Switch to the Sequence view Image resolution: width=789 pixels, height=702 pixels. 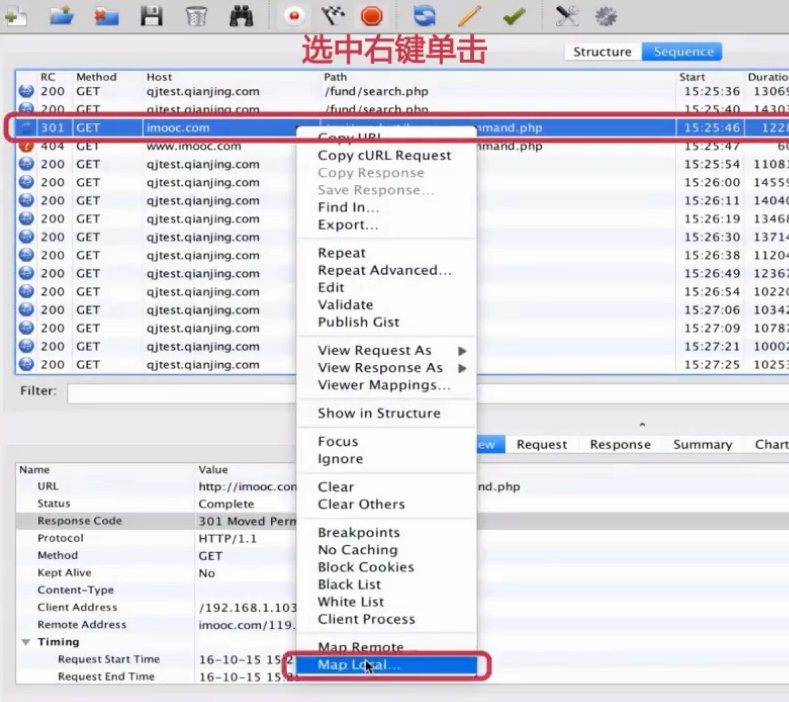(x=683, y=52)
